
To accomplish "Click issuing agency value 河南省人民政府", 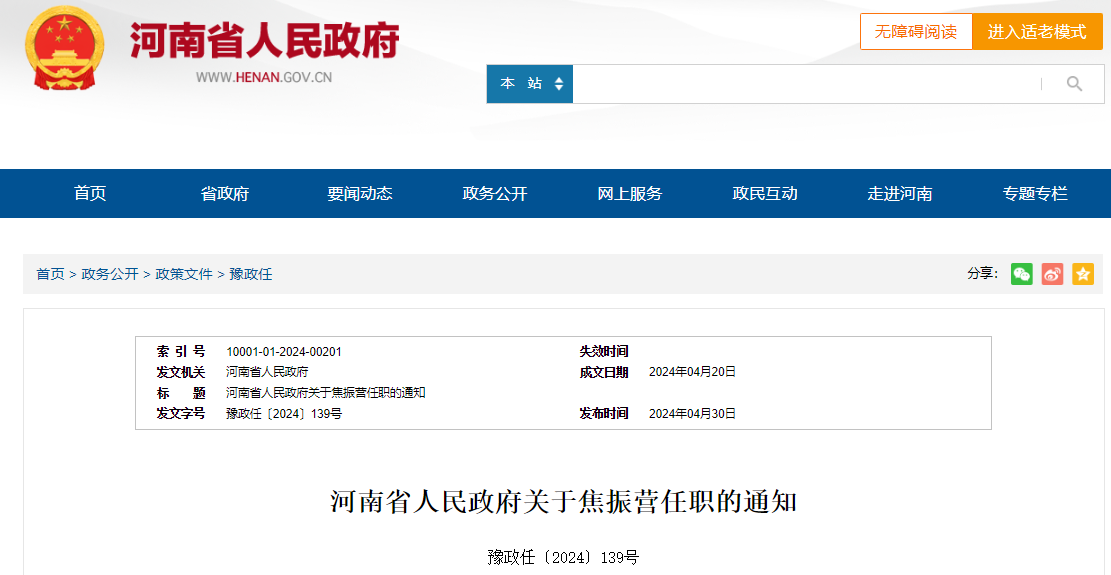I will pos(267,372).
